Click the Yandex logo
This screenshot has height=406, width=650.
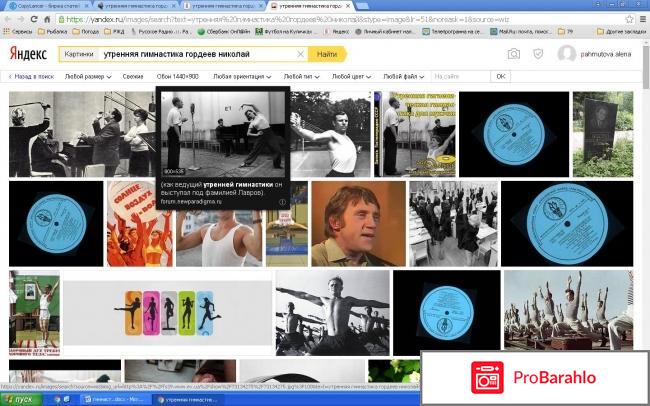tap(29, 53)
